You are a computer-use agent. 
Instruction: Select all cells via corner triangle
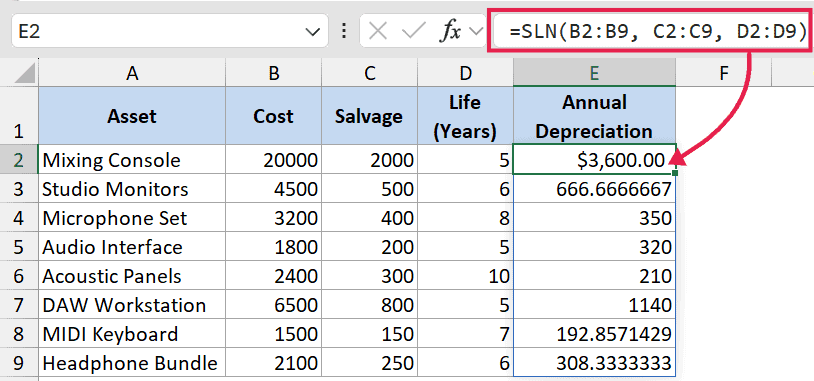coord(24,72)
